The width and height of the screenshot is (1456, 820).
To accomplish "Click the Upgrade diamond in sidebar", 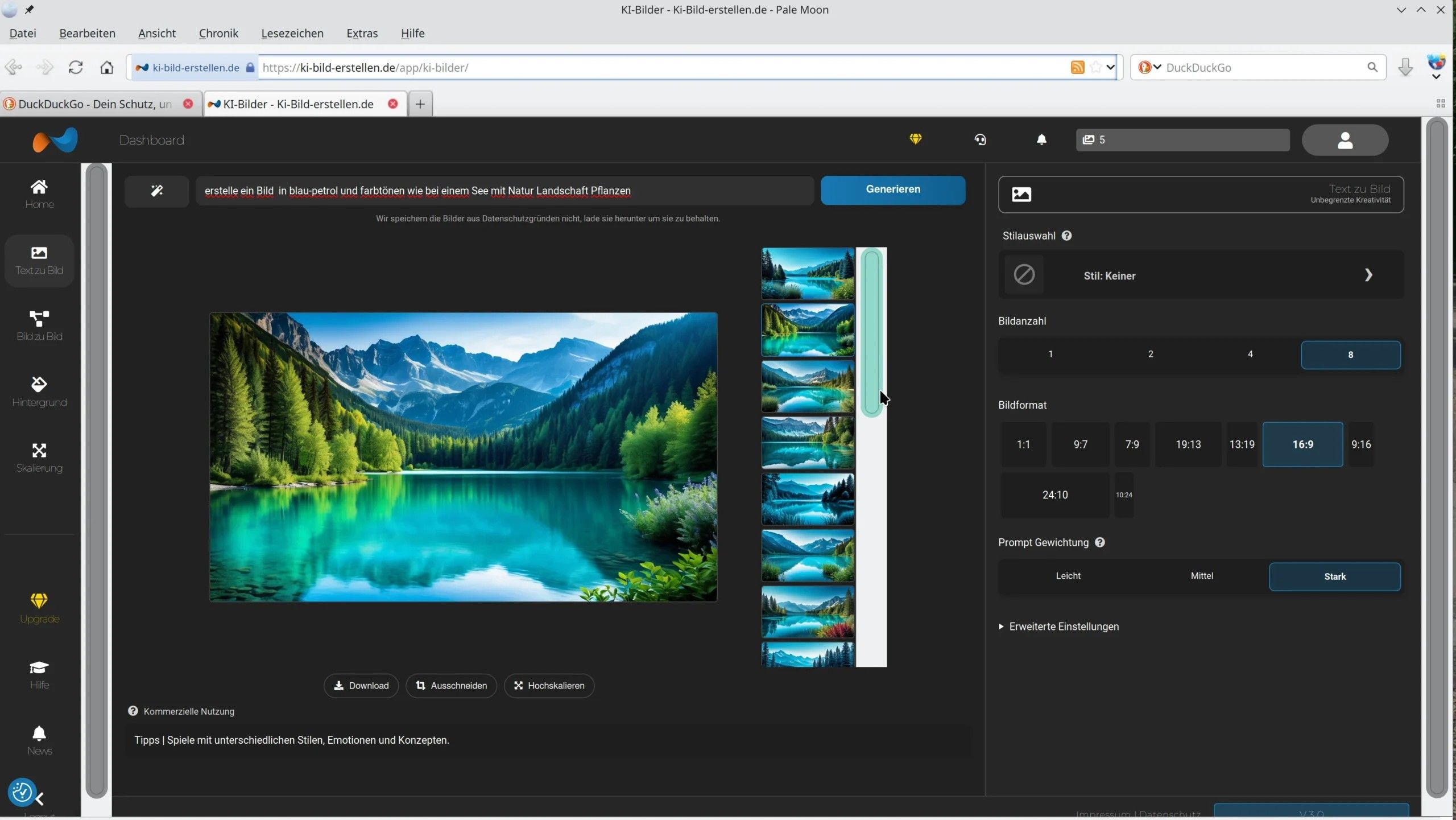I will tap(39, 608).
